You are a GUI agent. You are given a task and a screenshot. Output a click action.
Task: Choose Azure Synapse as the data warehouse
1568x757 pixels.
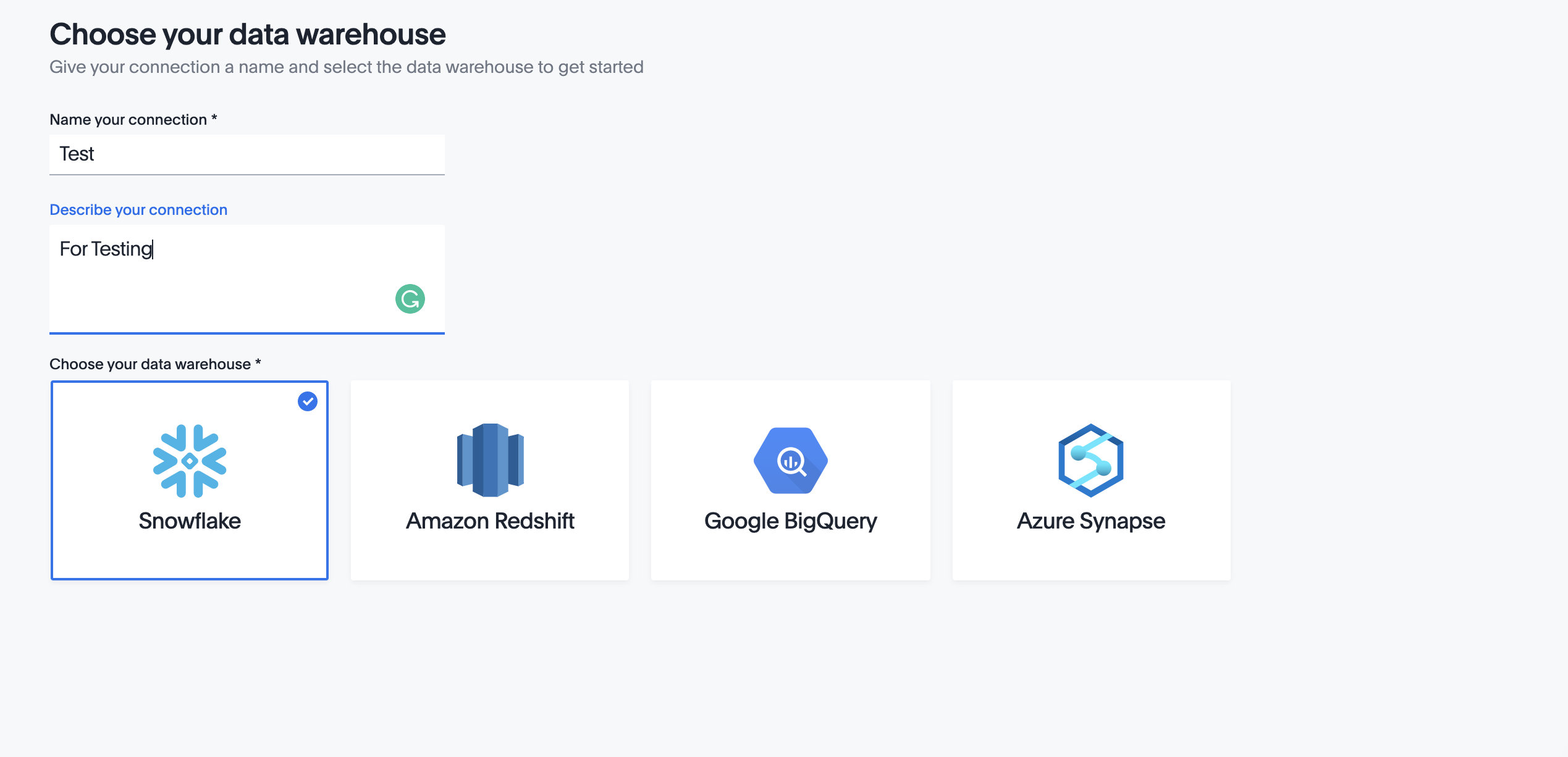pyautogui.click(x=1091, y=480)
